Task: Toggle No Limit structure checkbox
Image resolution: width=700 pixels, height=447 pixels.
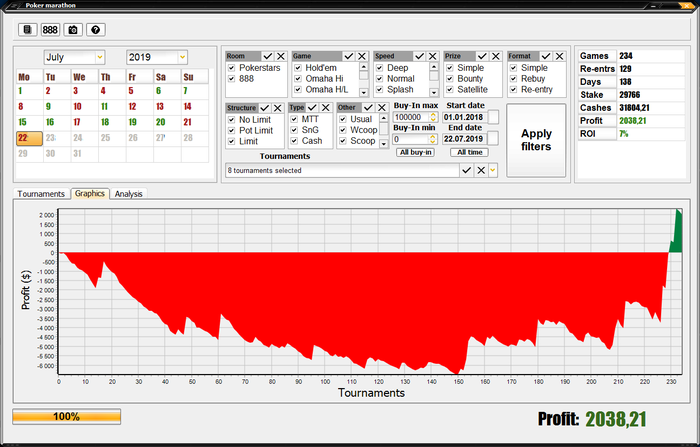Action: 231,120
